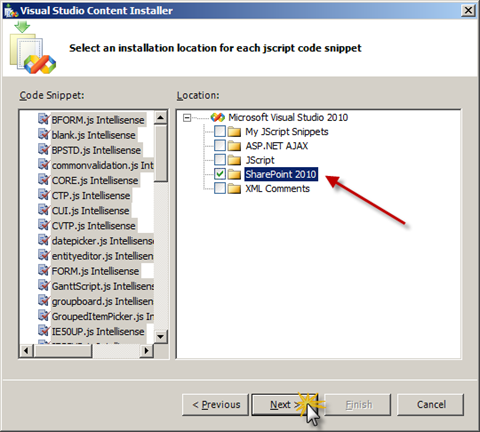The image size is (480, 432).
Task: Check the My JScript Snippets checkbox
Action: (220, 131)
